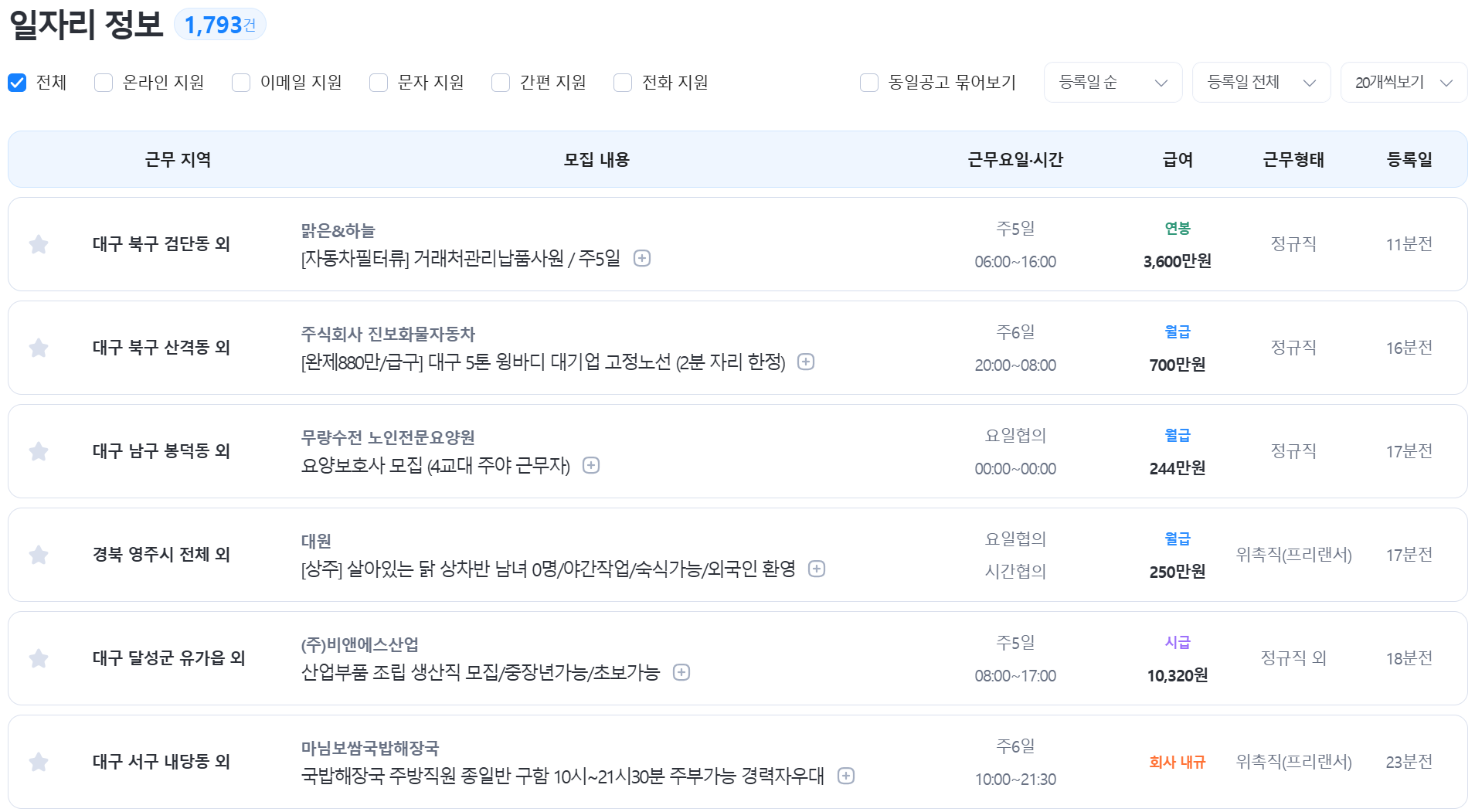Screen dimensions: 1475x812
Task: Click the 1,793건 result count badge
Action: (x=220, y=25)
